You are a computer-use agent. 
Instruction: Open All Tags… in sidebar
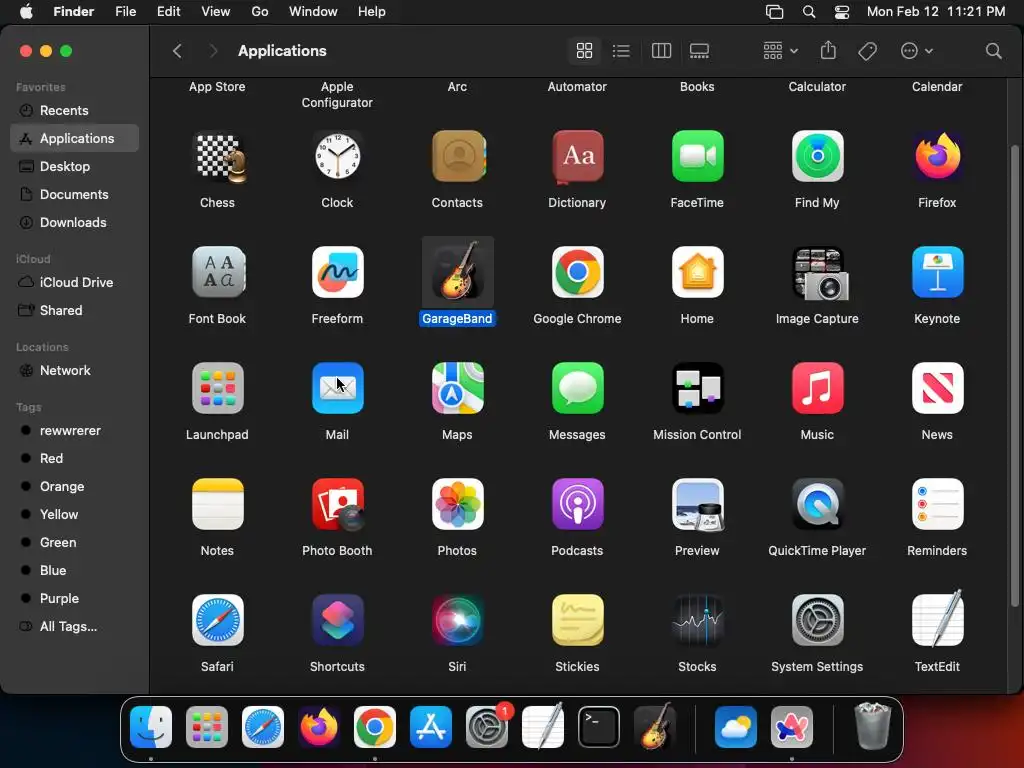pyautogui.click(x=74, y=626)
